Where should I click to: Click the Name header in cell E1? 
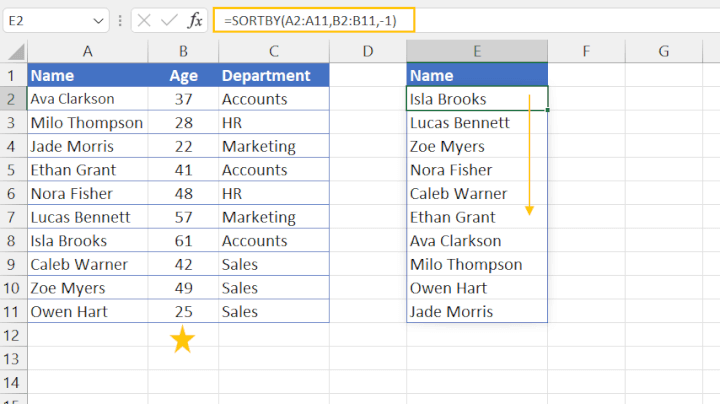tap(477, 75)
